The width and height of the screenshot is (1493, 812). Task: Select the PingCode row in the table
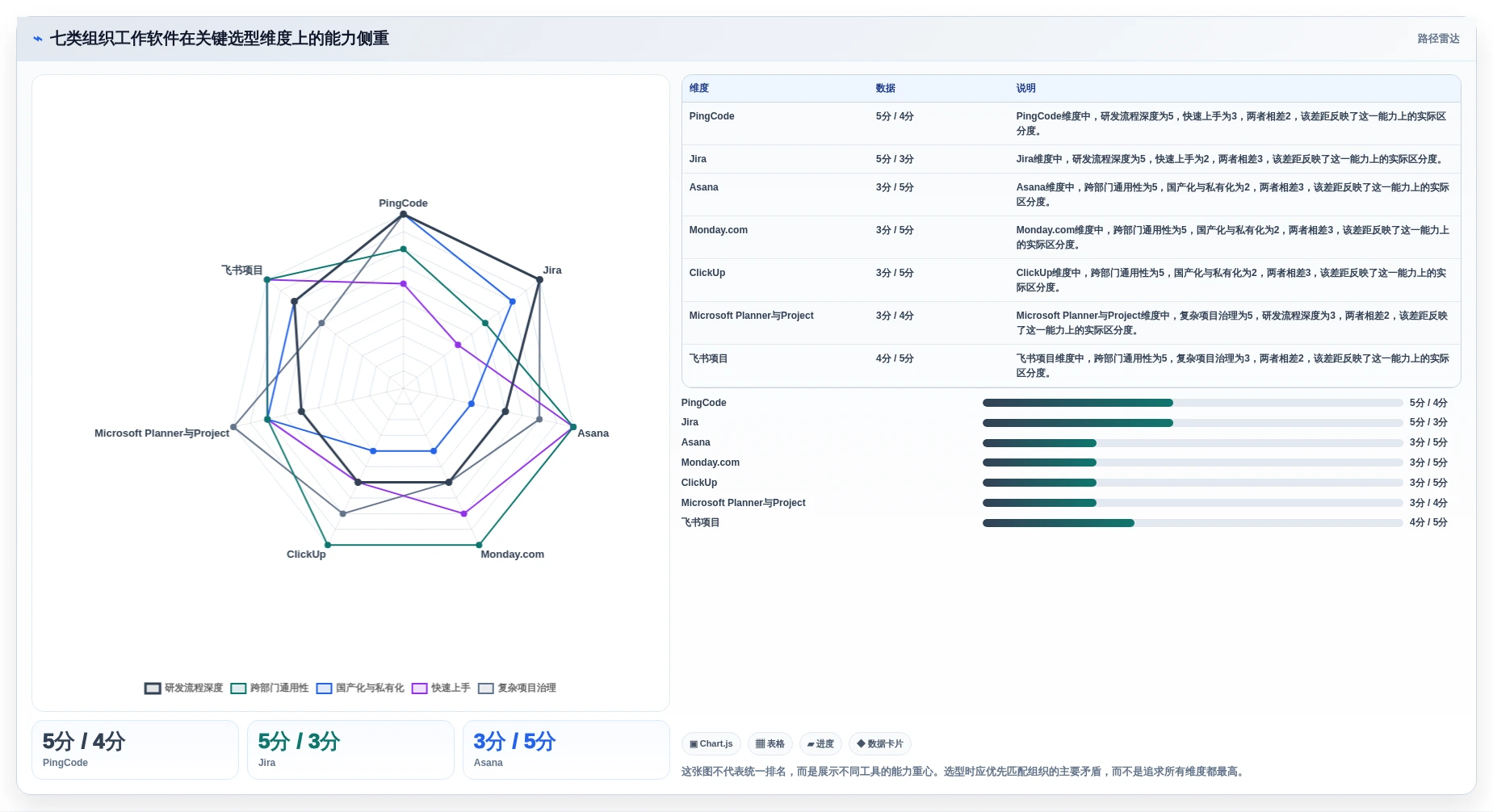[1071, 123]
